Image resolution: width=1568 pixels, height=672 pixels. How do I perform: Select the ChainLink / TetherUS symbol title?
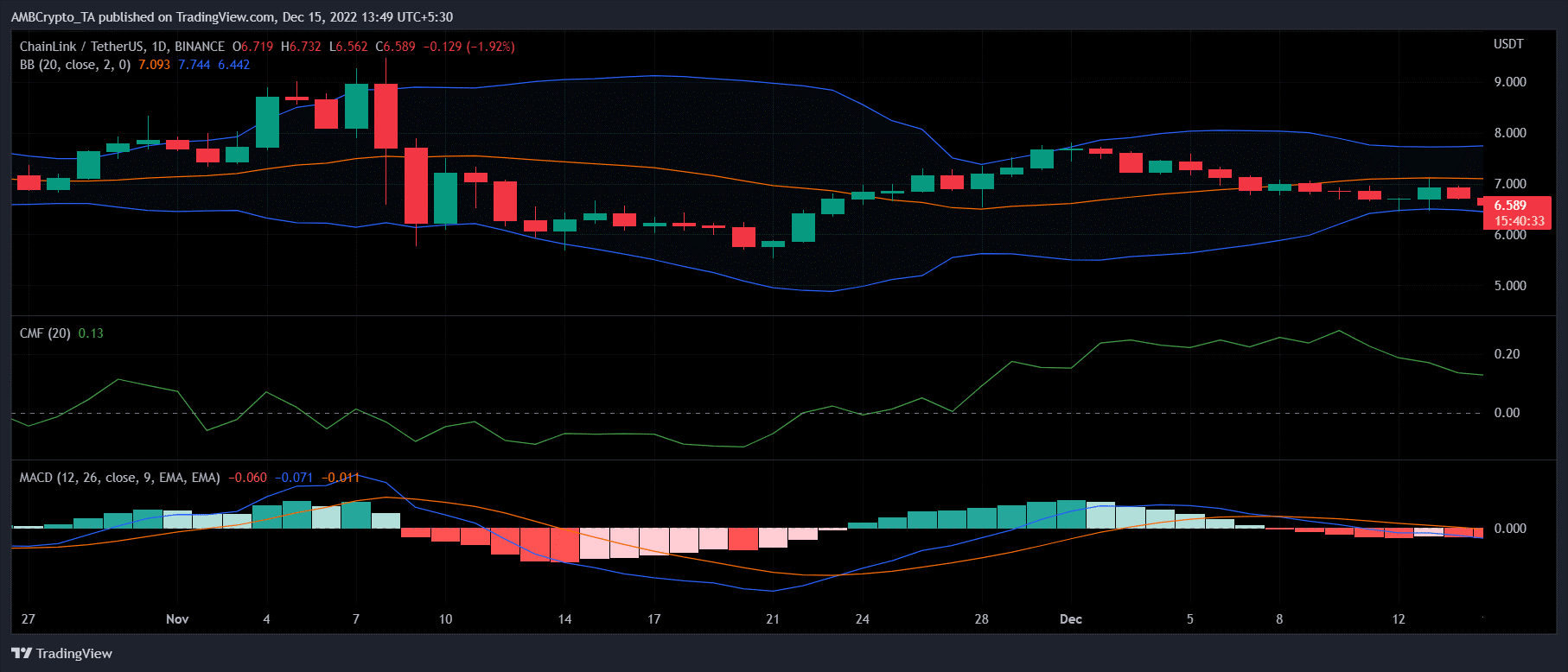122,47
